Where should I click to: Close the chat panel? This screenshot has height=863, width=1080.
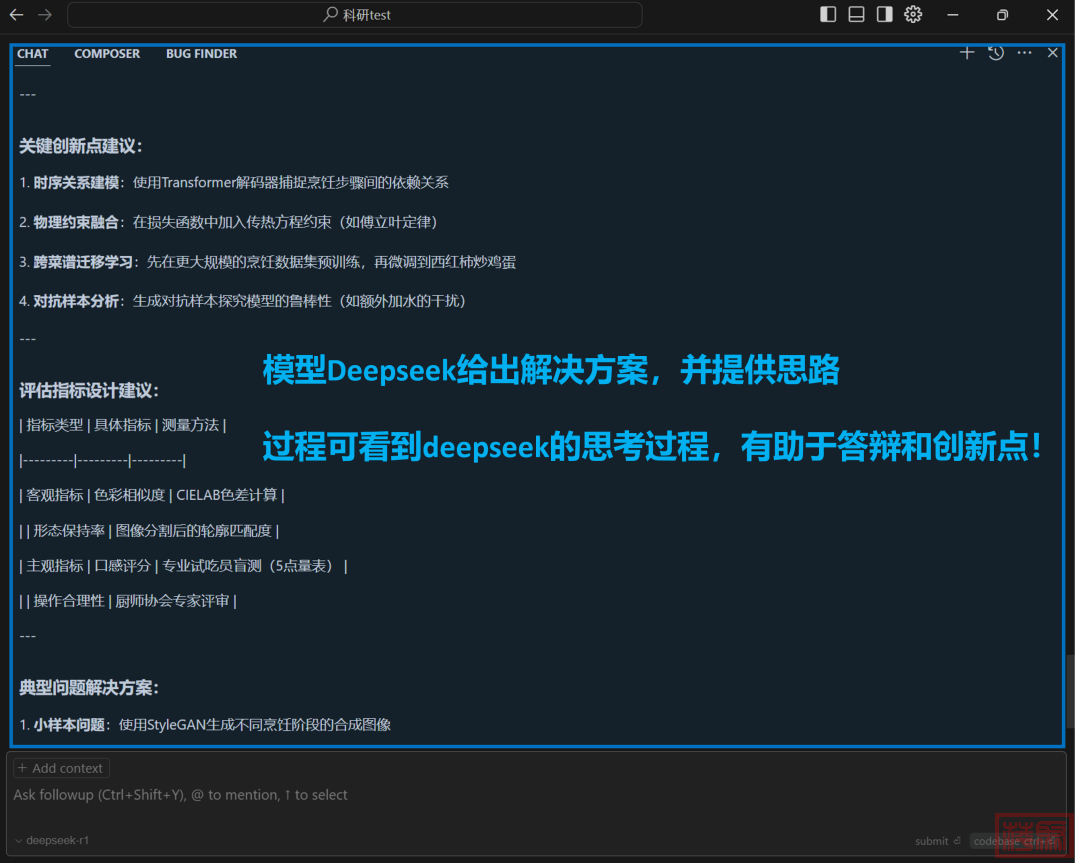(1052, 53)
